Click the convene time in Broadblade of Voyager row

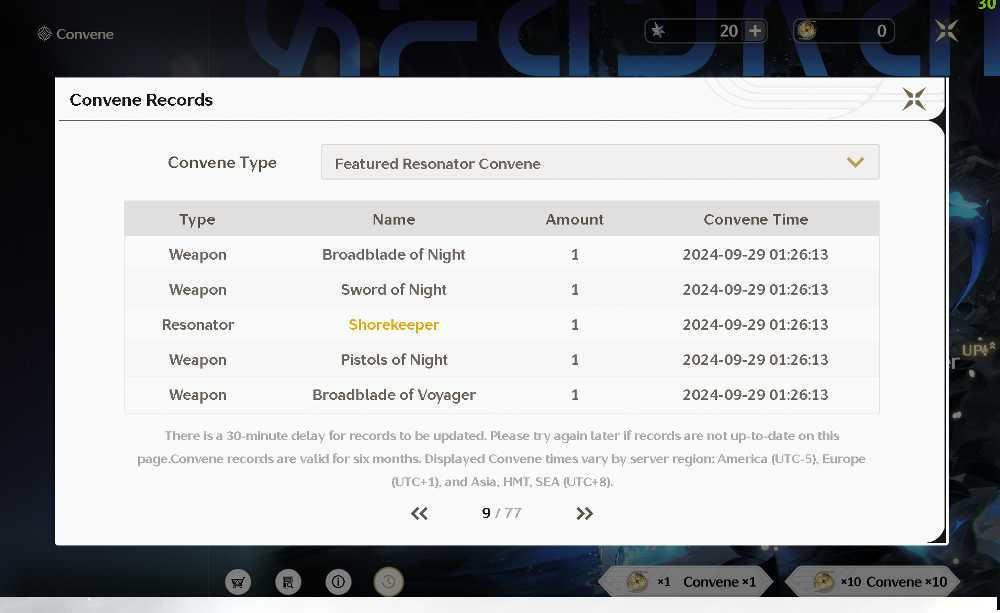tap(755, 395)
